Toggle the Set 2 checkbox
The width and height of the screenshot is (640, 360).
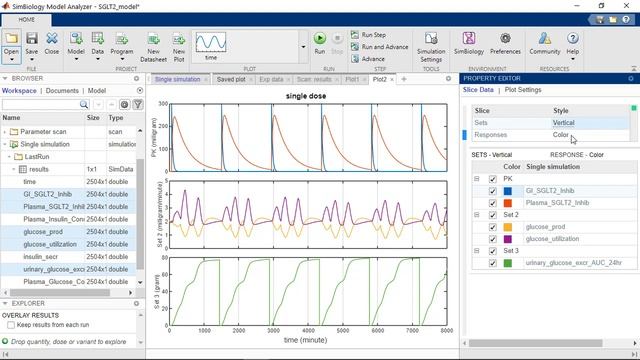[493, 215]
